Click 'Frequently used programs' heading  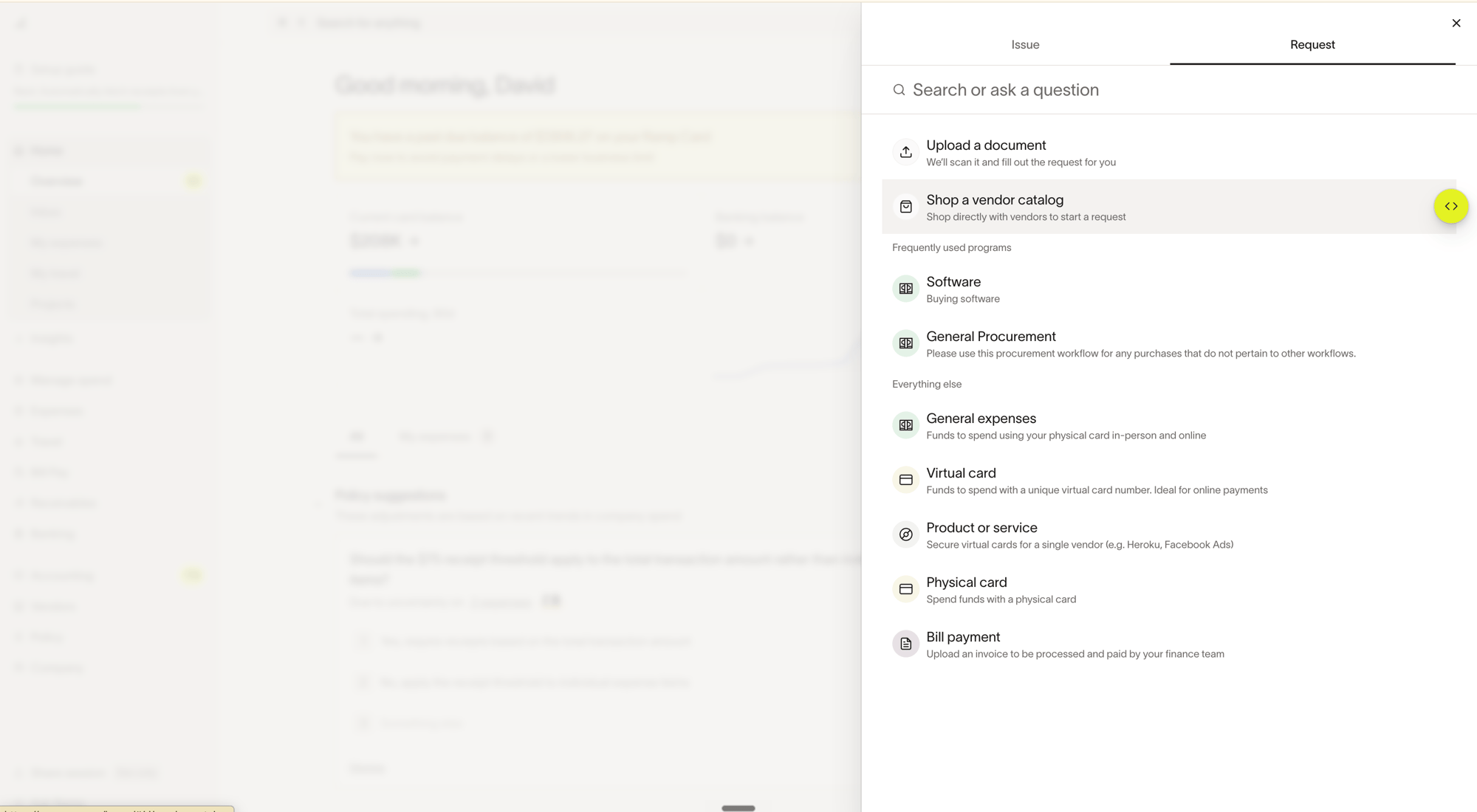click(951, 248)
